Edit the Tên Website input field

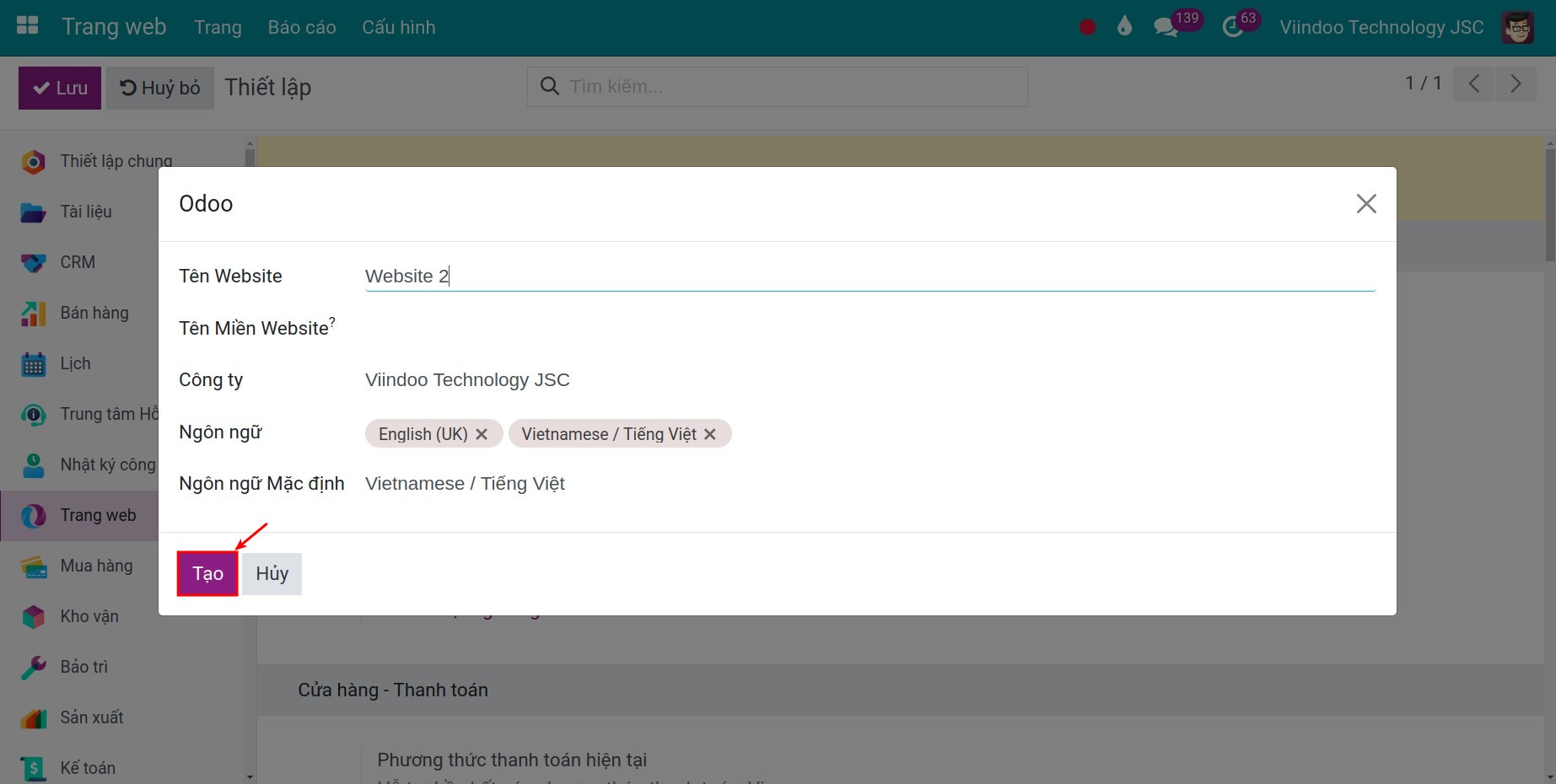(x=870, y=276)
